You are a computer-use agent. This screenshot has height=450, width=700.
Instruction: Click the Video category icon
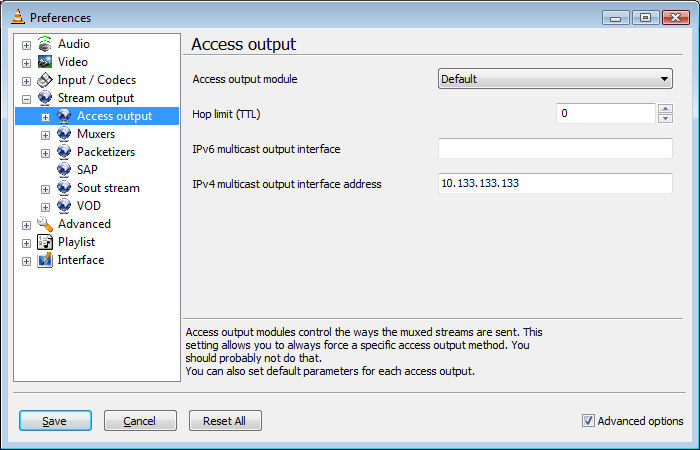[x=45, y=62]
